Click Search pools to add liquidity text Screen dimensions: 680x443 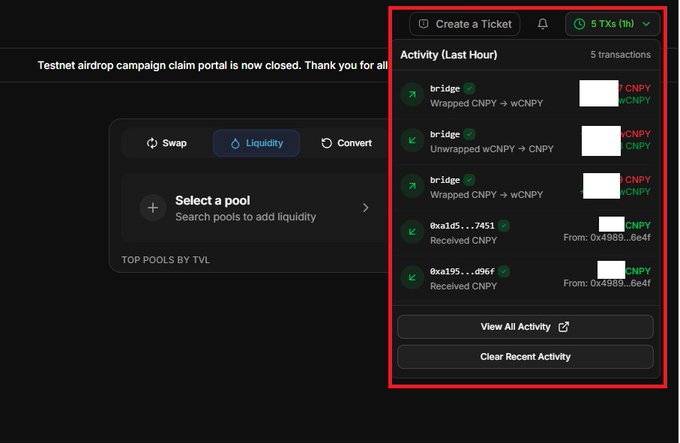[x=245, y=217]
